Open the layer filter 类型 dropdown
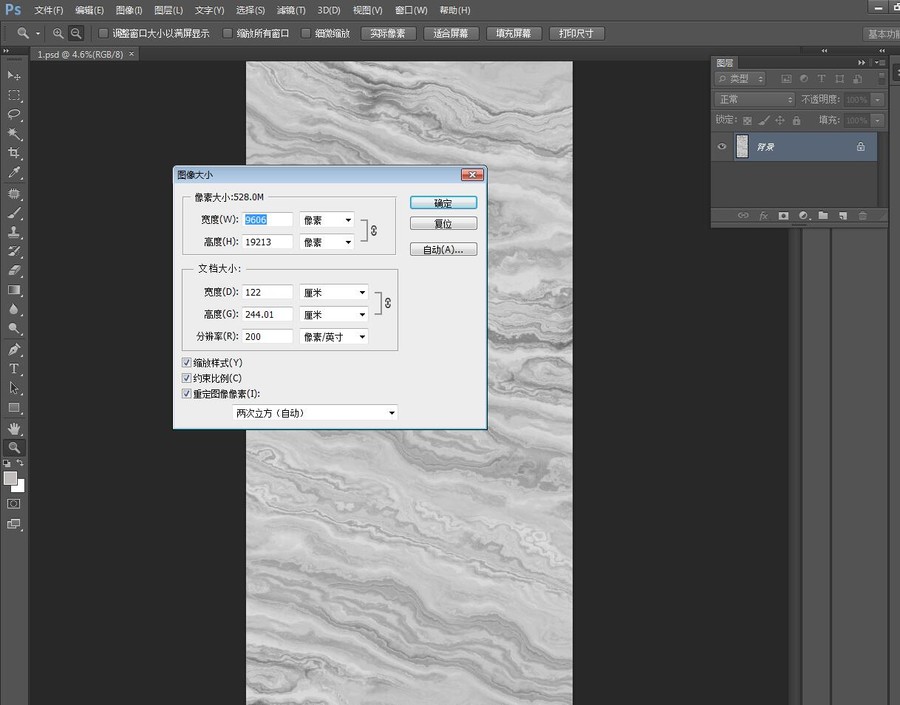Viewport: 900px width, 705px height. tap(740, 79)
